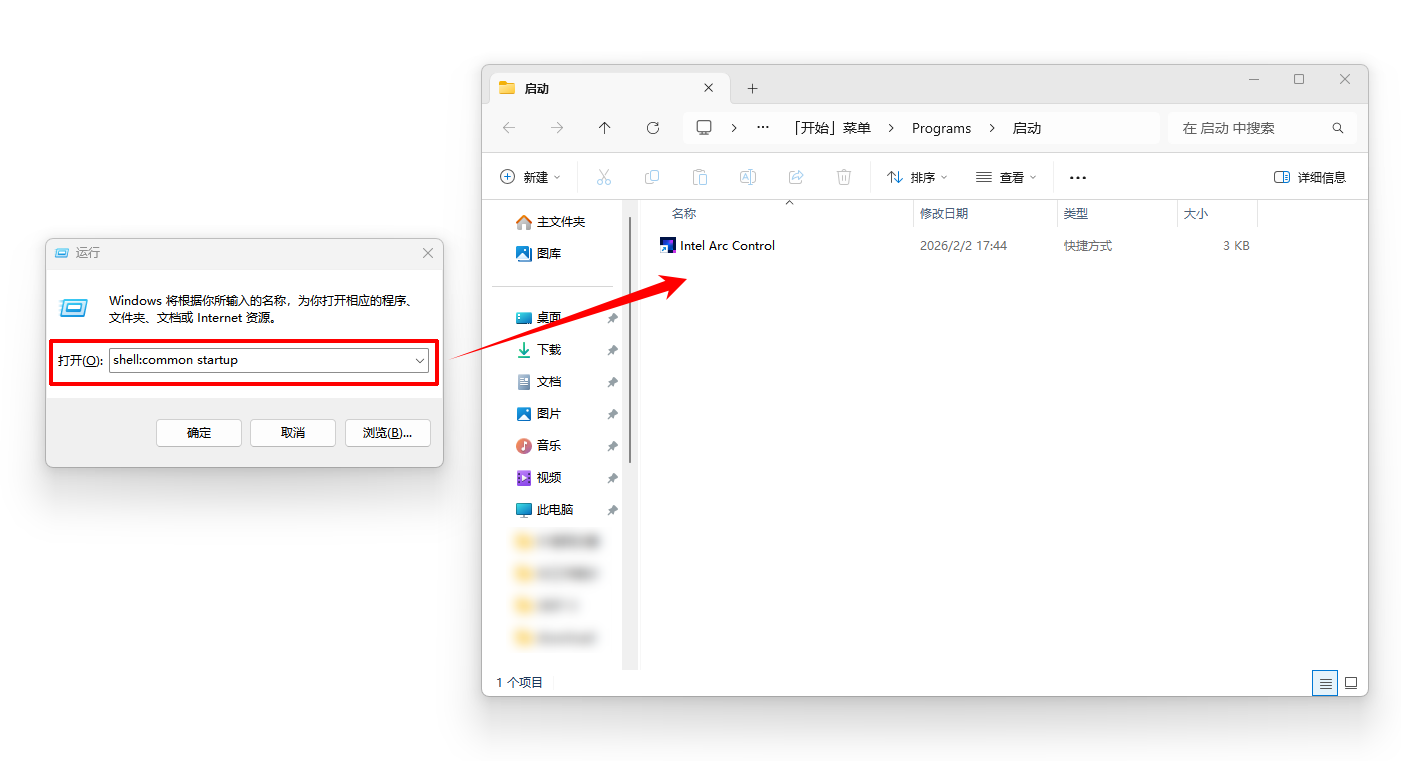The height and width of the screenshot is (761, 1401).
Task: Click the 确定 button in Run dialog
Action: [199, 433]
